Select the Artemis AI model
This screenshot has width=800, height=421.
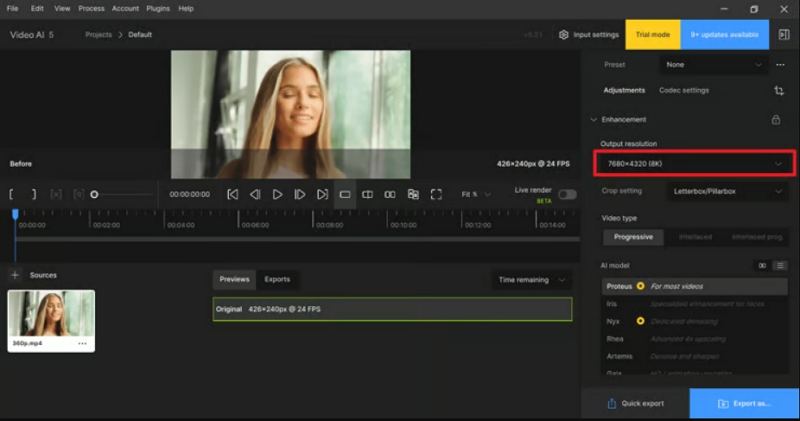(694, 356)
